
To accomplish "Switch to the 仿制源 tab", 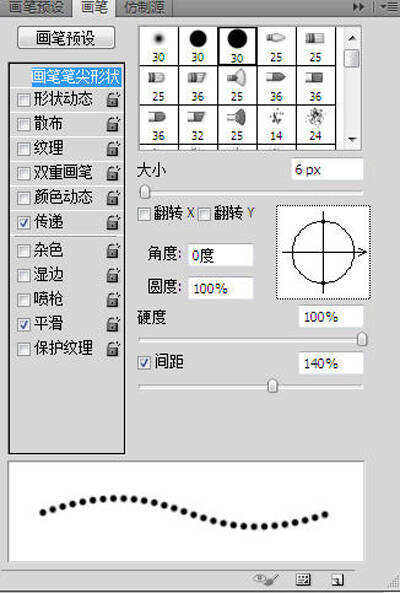I will pyautogui.click(x=144, y=8).
